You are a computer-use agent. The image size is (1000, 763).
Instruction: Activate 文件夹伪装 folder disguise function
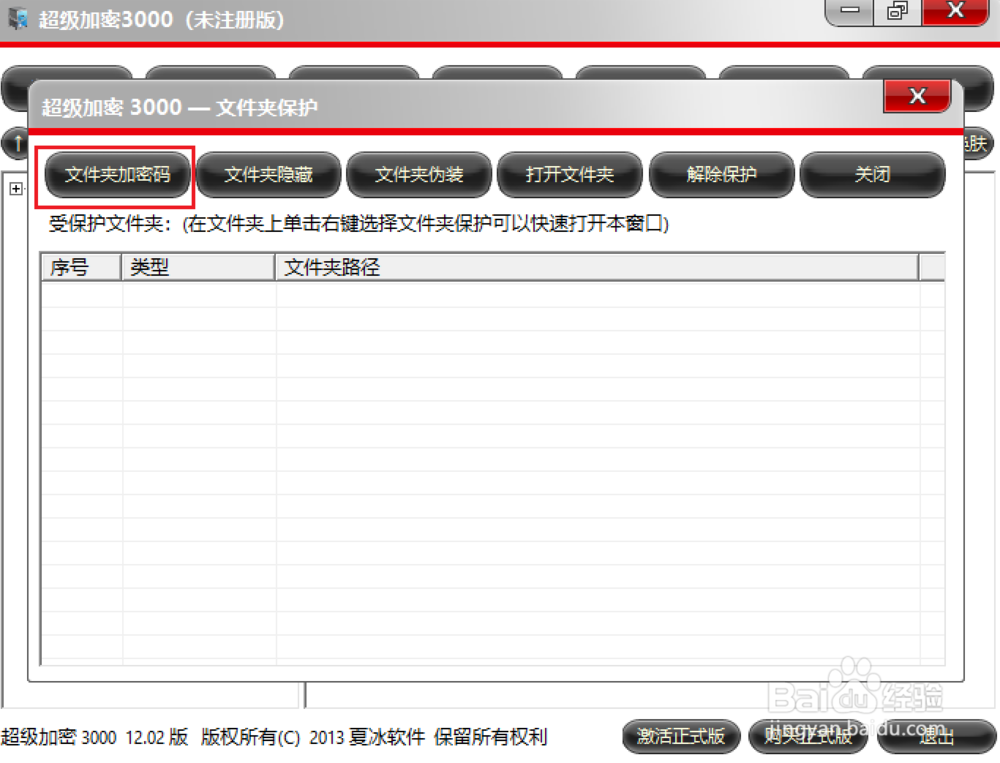coord(419,175)
